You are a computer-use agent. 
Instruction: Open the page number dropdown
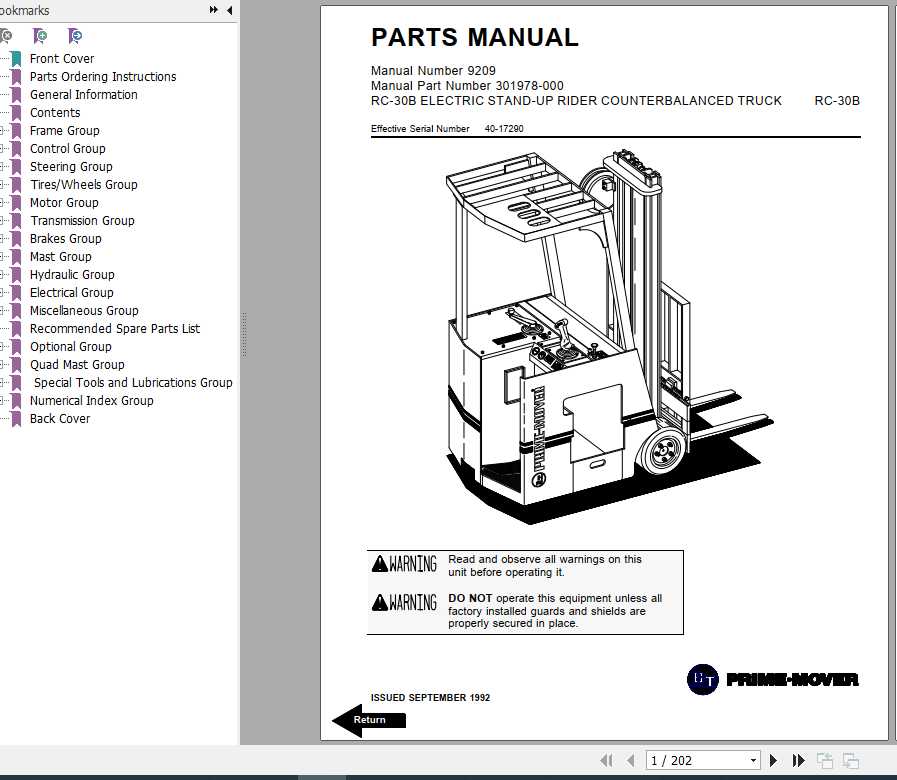coord(753,760)
